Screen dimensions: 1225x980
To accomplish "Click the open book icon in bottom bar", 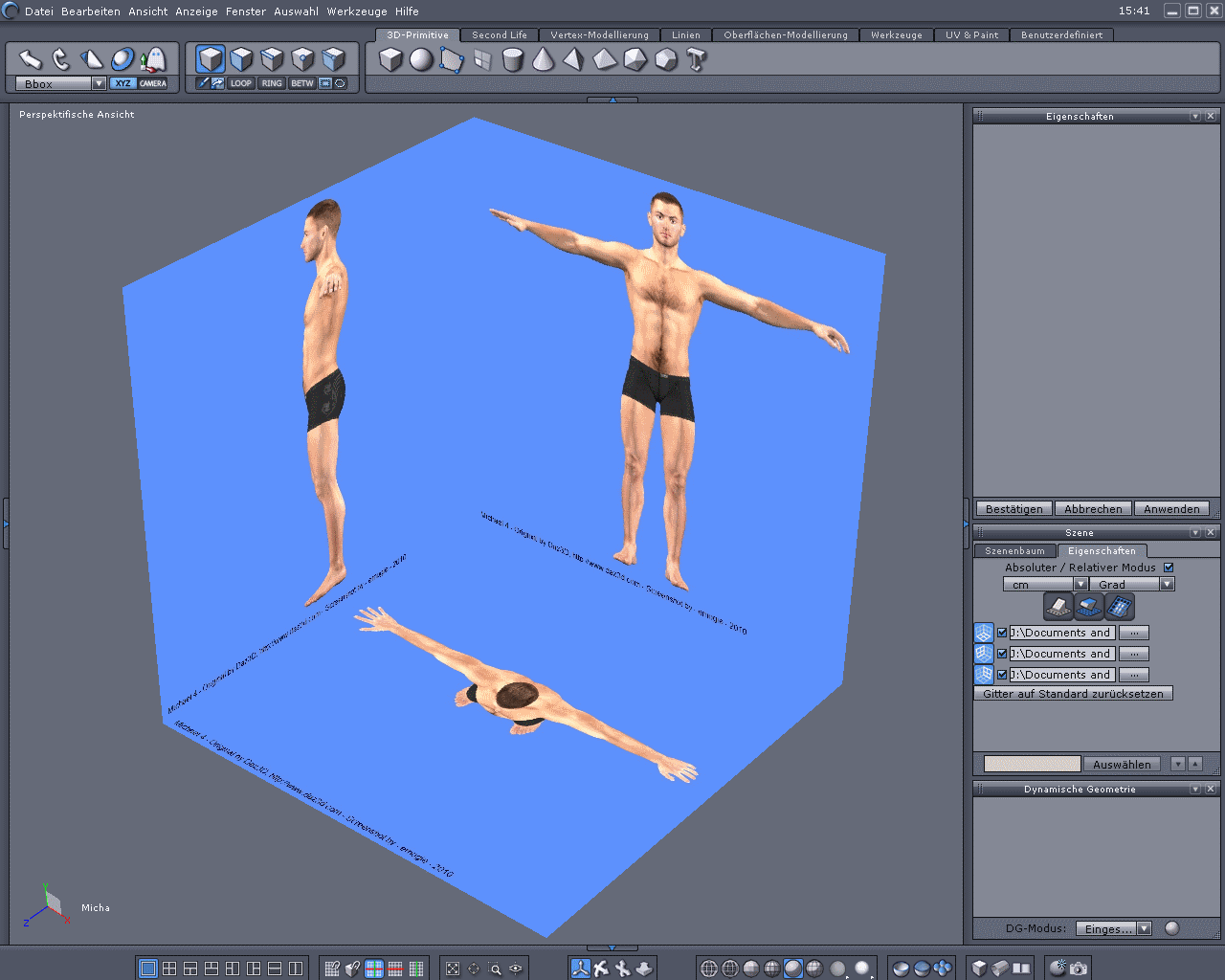I will 1021,969.
